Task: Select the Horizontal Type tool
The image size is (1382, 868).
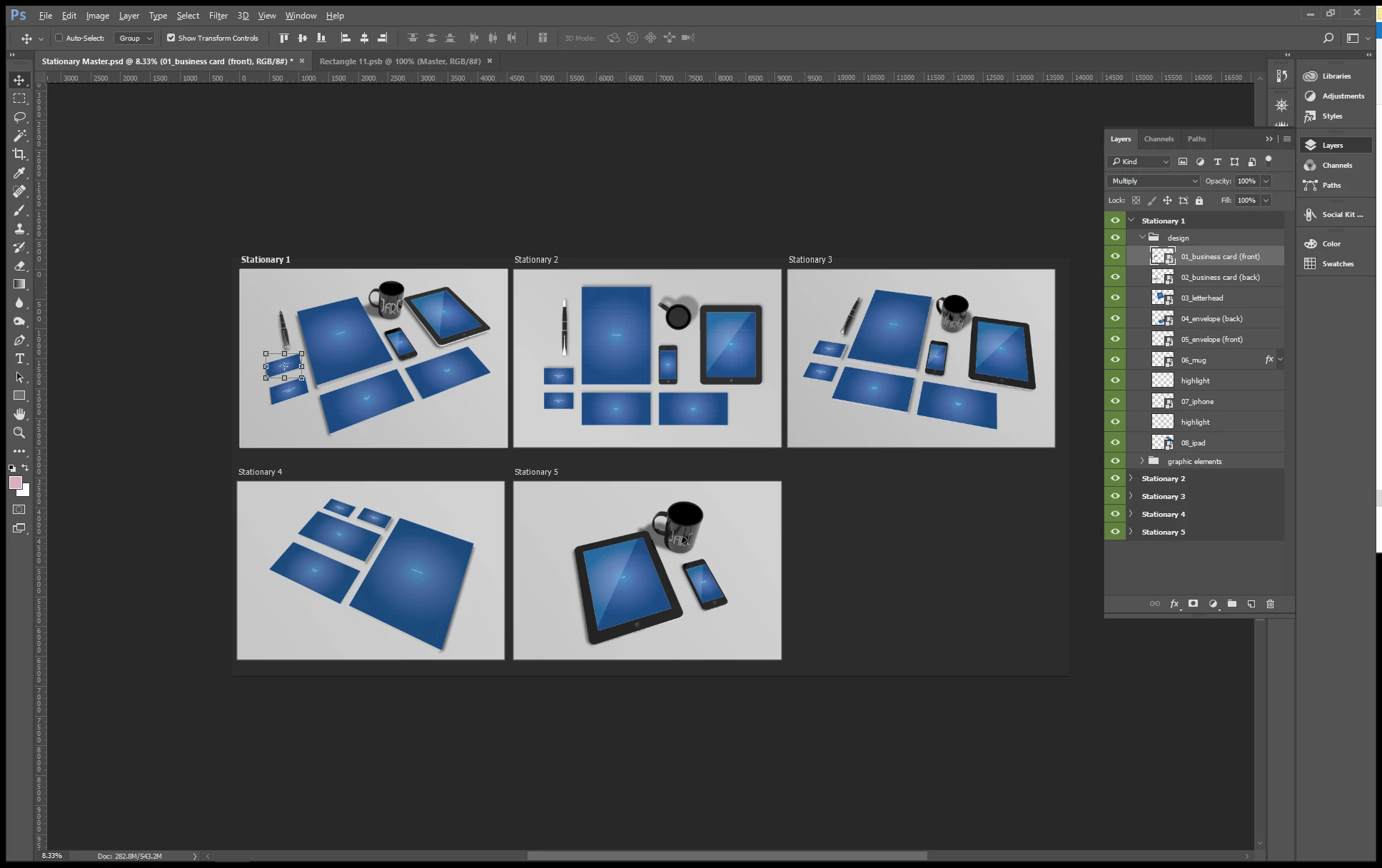Action: (19, 358)
